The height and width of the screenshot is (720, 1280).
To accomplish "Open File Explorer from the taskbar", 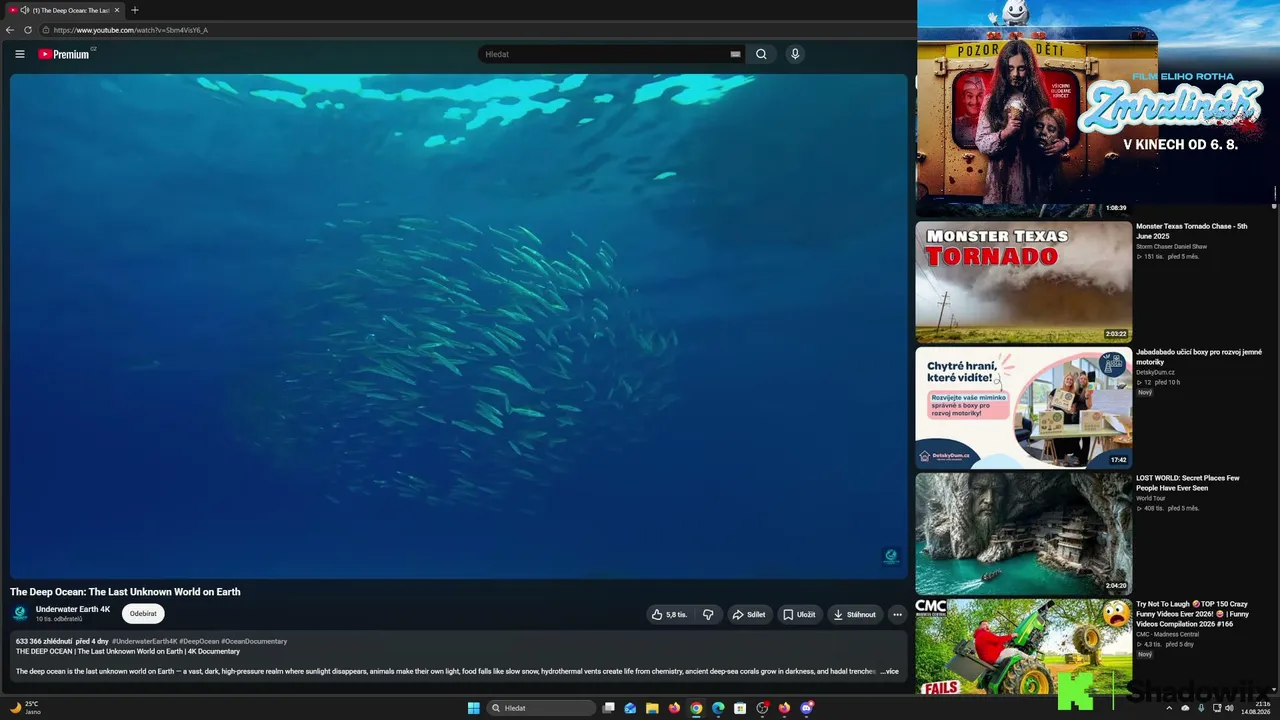I will tap(652, 708).
